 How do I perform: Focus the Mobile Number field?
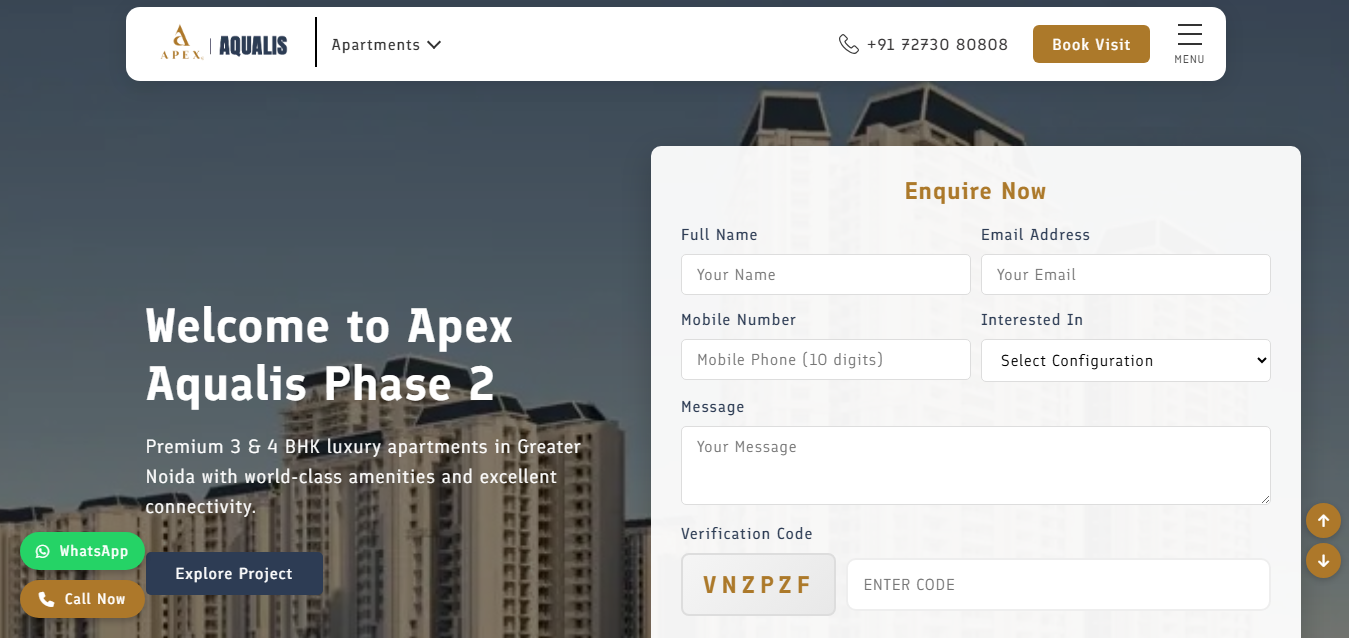tap(826, 359)
